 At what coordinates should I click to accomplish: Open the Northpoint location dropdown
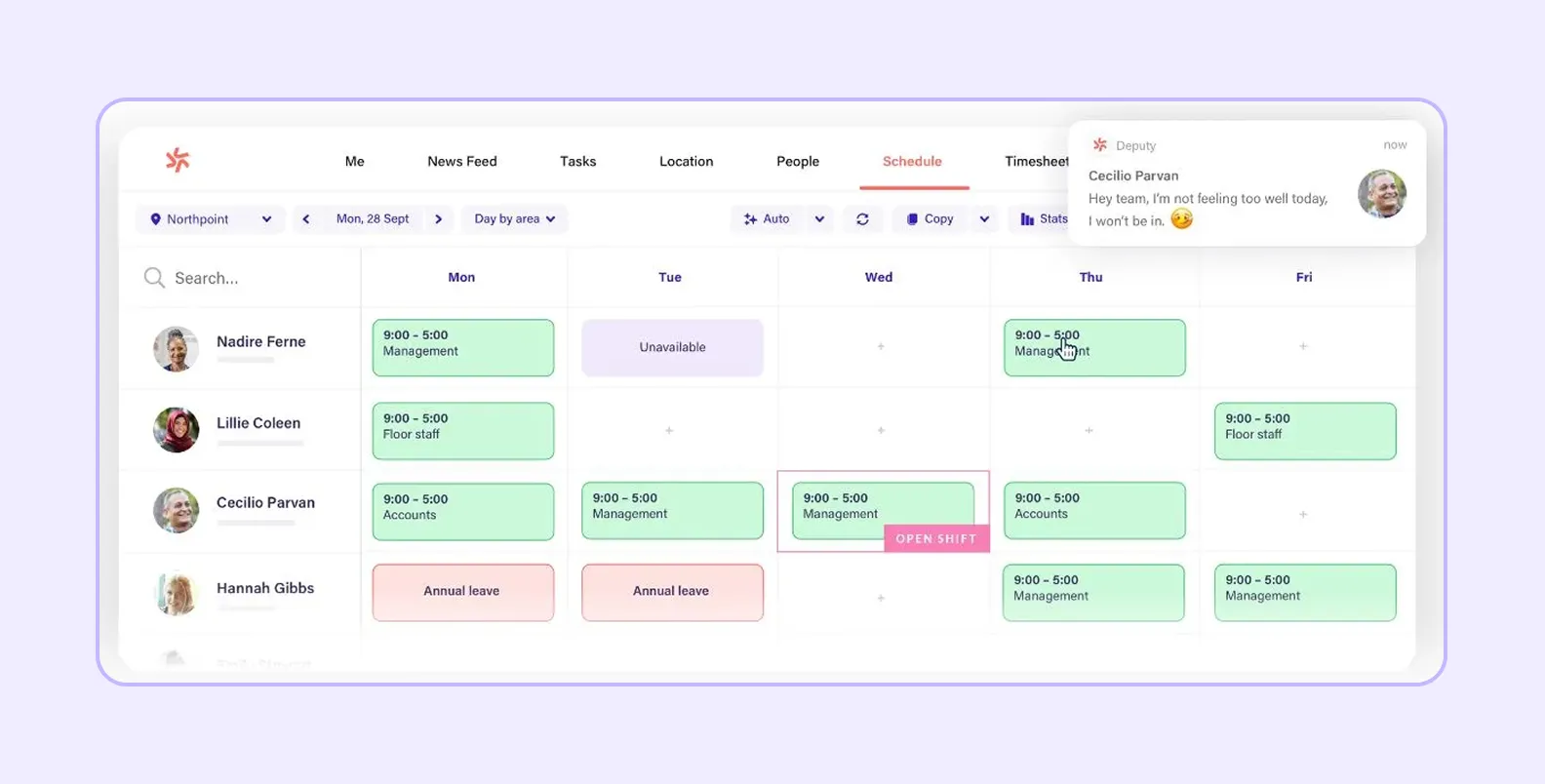(211, 219)
